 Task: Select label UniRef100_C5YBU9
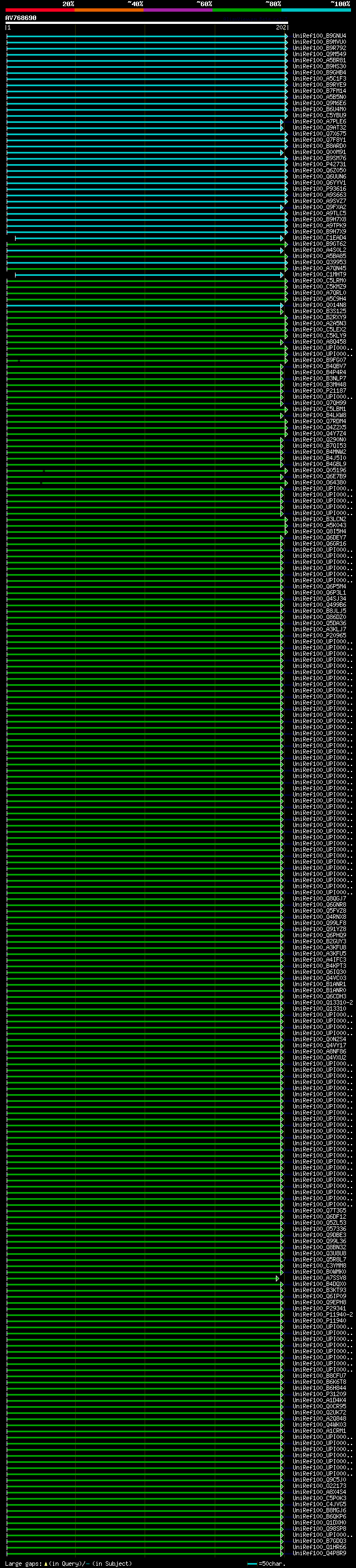[319, 116]
